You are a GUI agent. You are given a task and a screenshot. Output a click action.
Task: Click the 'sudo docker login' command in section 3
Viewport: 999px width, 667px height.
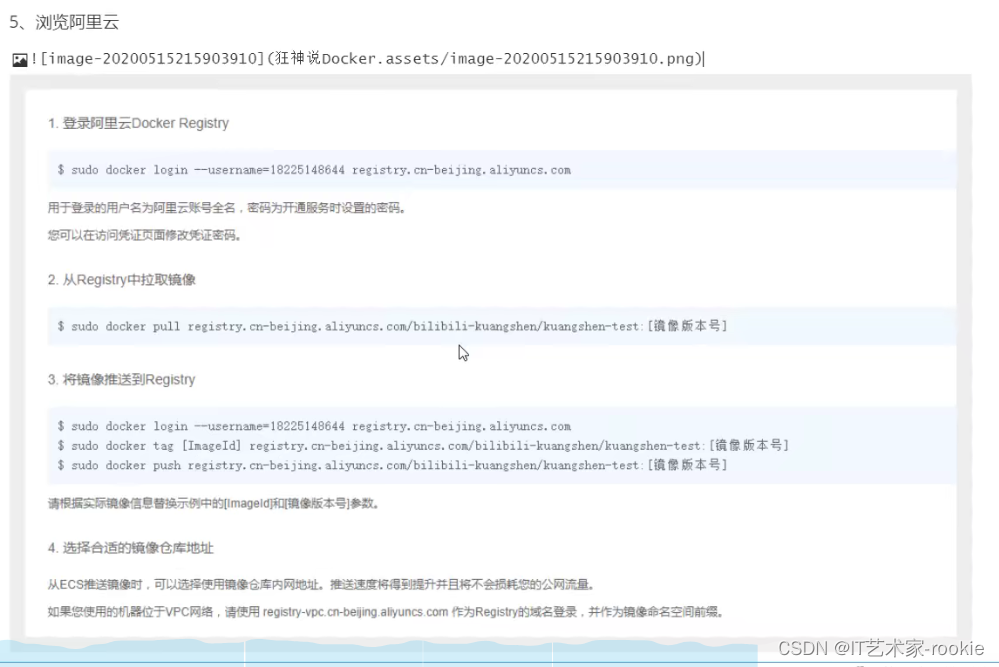(x=314, y=426)
